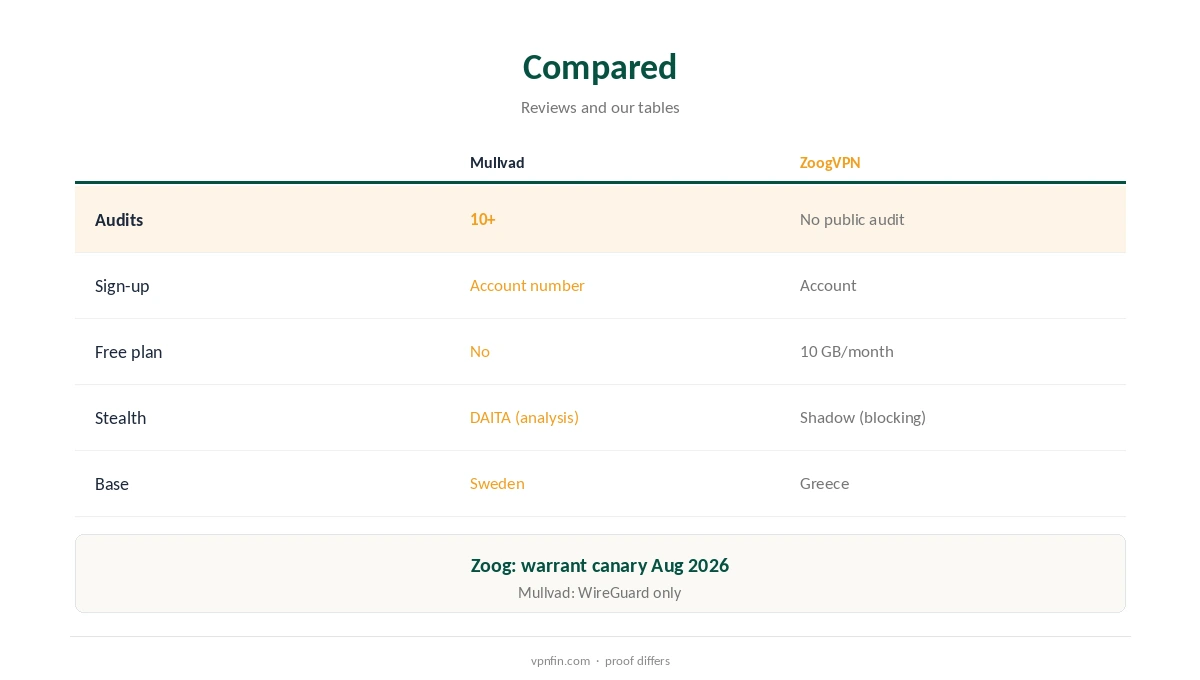The height and width of the screenshot is (680, 1200).
Task: Click the "DAITA (analysis)" cell
Action: [x=524, y=417]
